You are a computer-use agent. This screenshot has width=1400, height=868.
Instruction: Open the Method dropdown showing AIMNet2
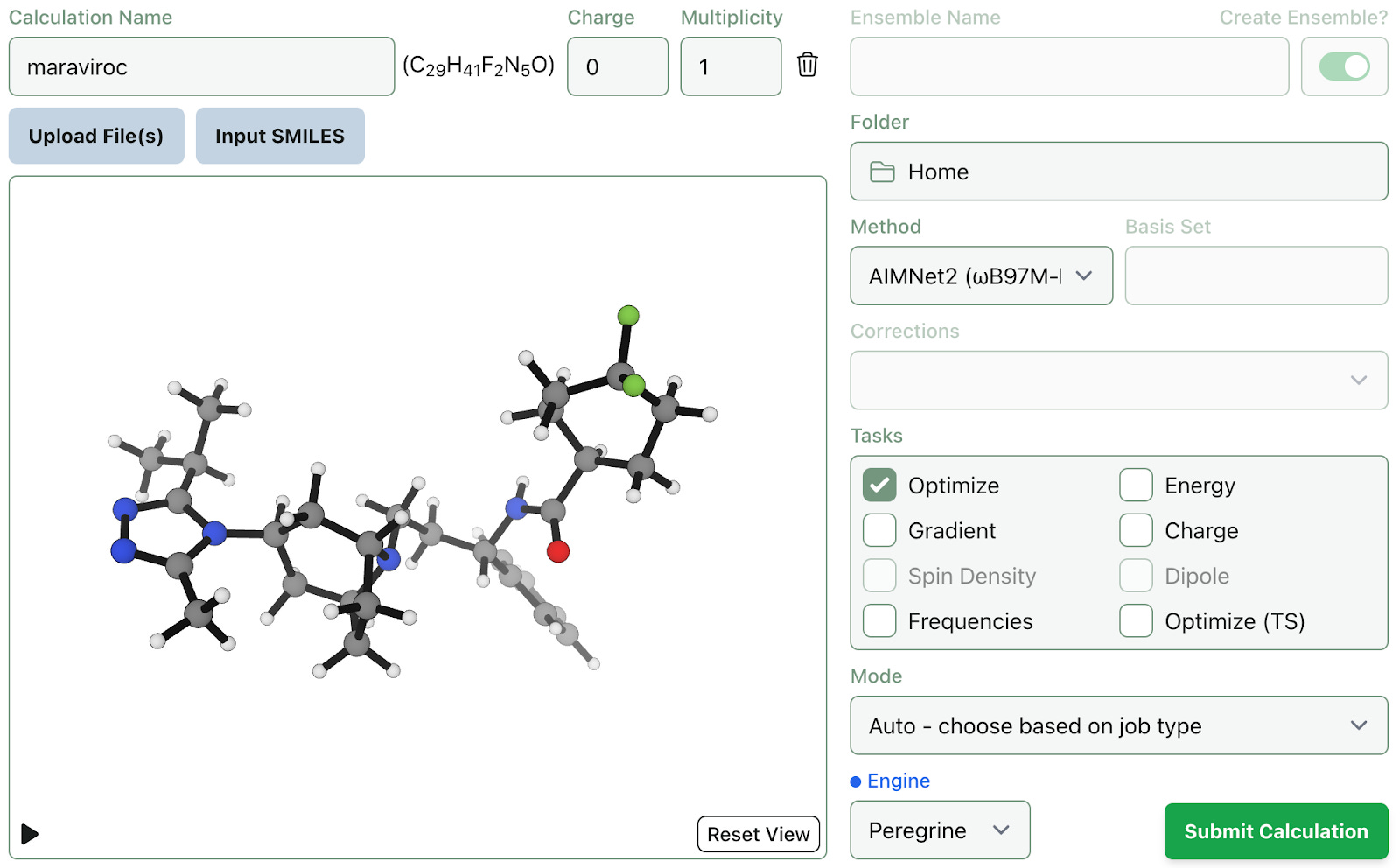click(980, 276)
